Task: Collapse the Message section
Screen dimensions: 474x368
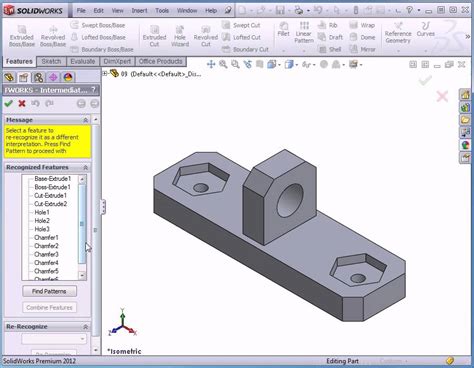Action: click(x=86, y=120)
